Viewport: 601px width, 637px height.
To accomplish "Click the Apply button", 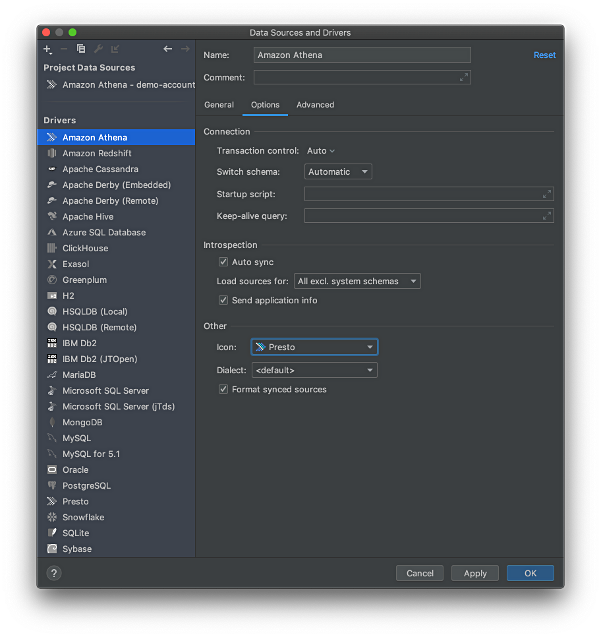I will 475,573.
